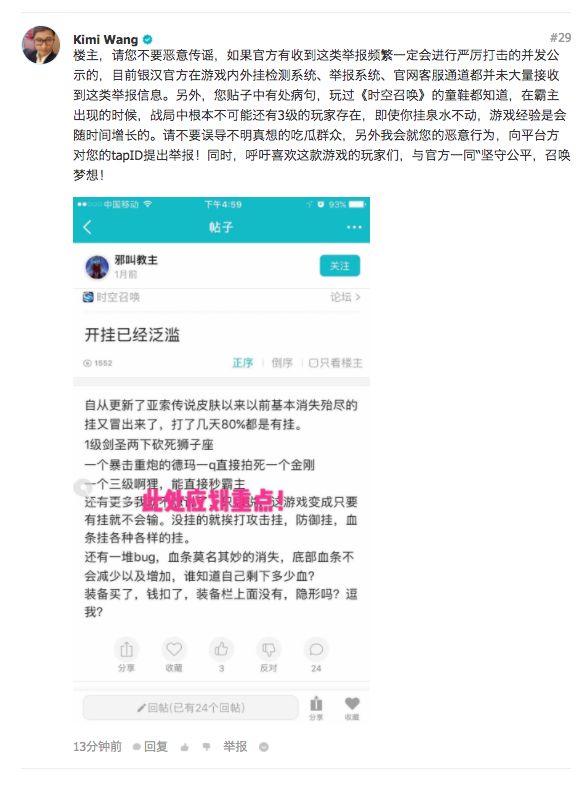Tap the back arrow in the 帖子 header
585x785 pixels.
tap(88, 227)
